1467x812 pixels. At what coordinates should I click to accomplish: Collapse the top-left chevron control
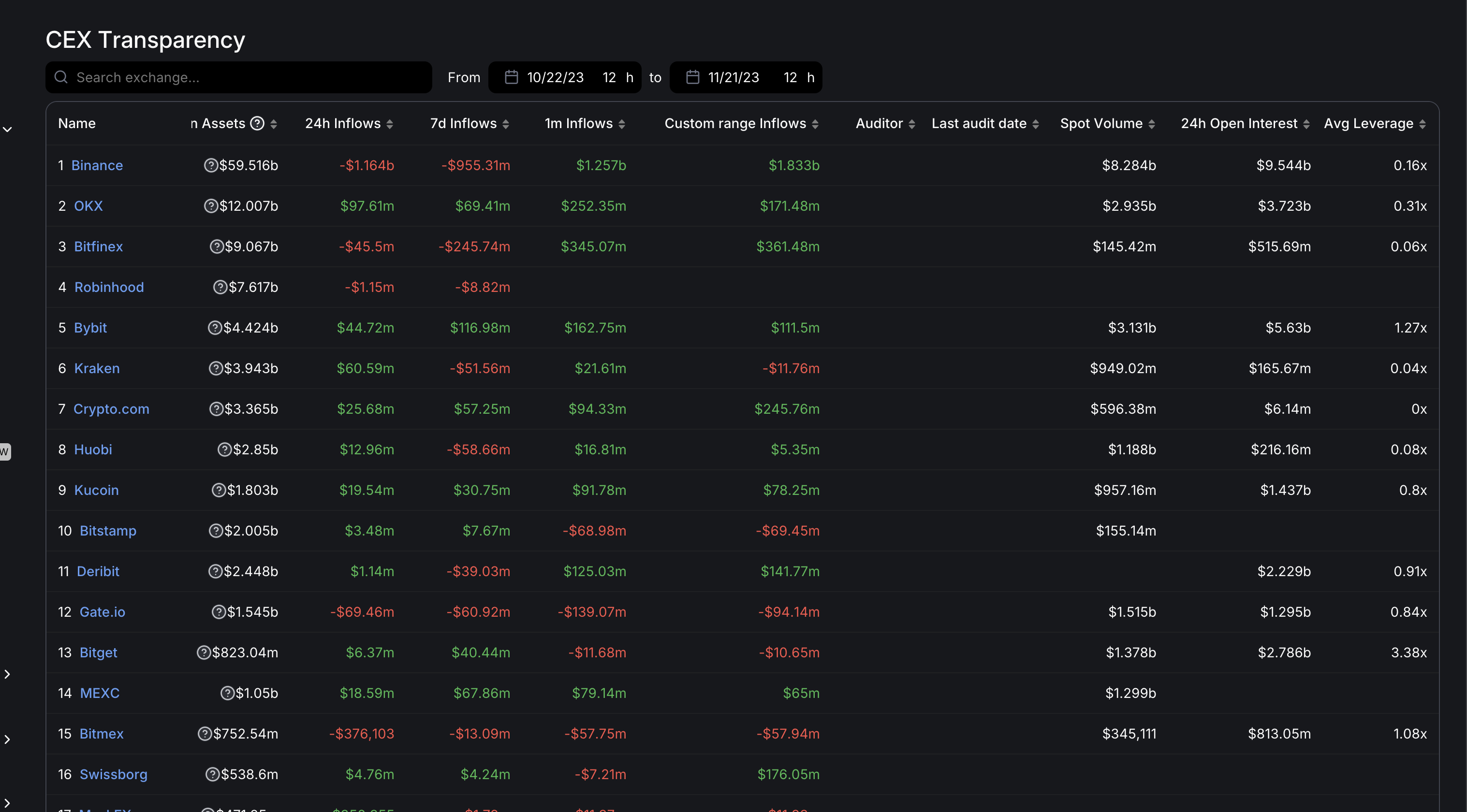point(7,129)
